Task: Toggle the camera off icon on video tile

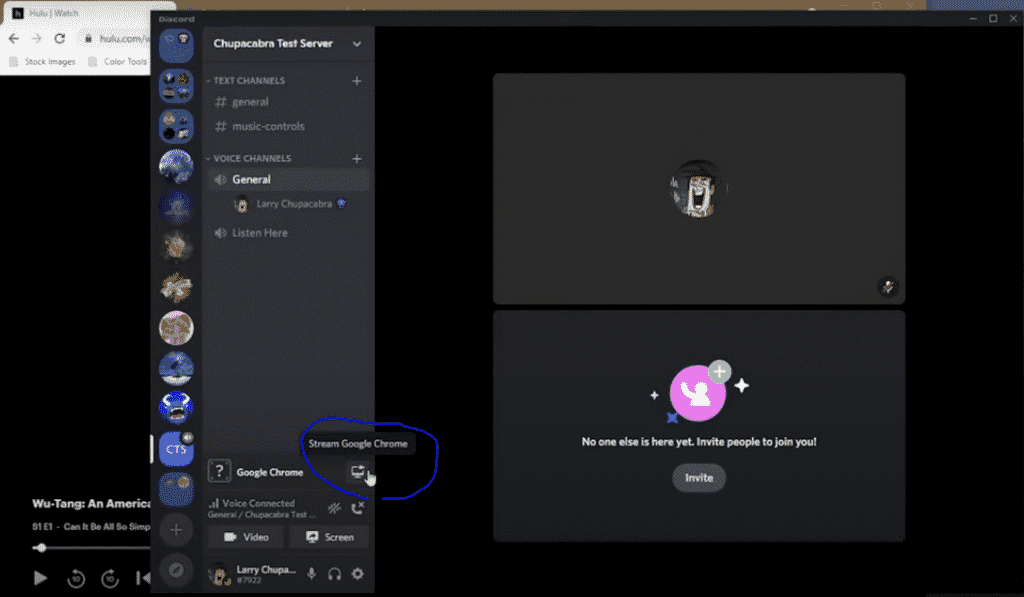Action: (x=886, y=288)
